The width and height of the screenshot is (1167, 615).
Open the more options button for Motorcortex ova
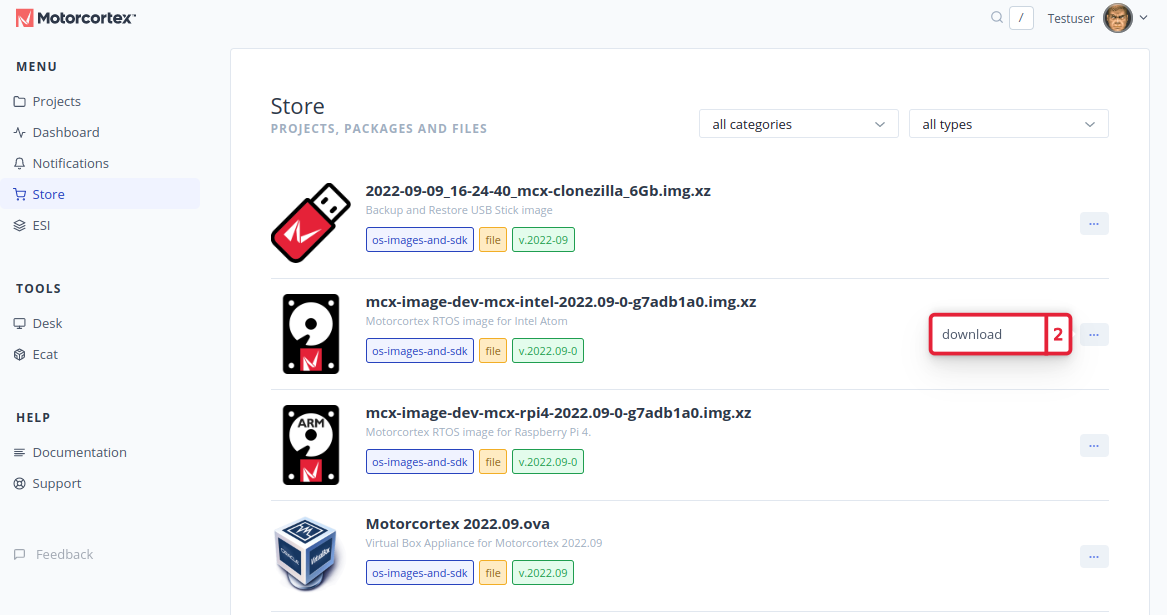(1094, 556)
